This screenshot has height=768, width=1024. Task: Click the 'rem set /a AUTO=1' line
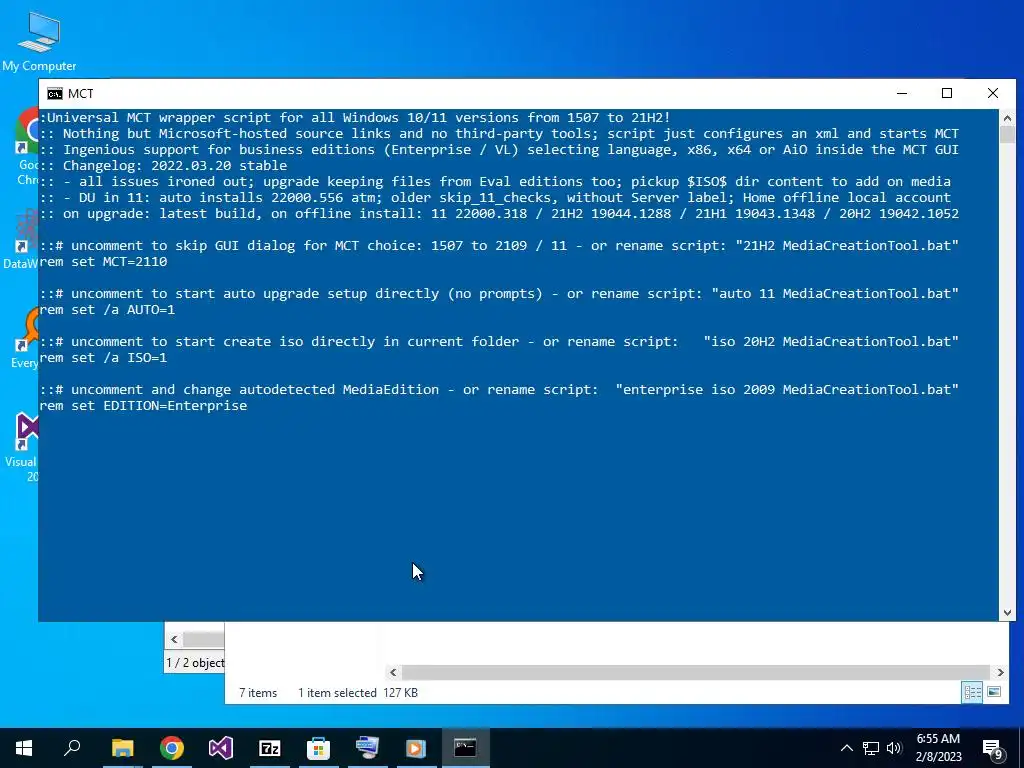point(107,310)
